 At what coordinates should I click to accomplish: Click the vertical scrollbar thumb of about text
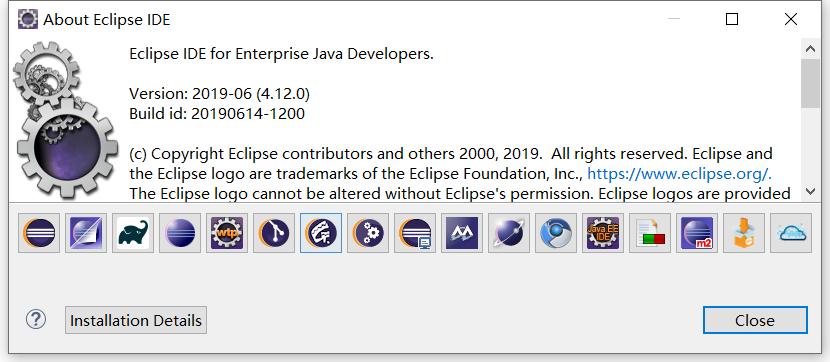[810, 84]
